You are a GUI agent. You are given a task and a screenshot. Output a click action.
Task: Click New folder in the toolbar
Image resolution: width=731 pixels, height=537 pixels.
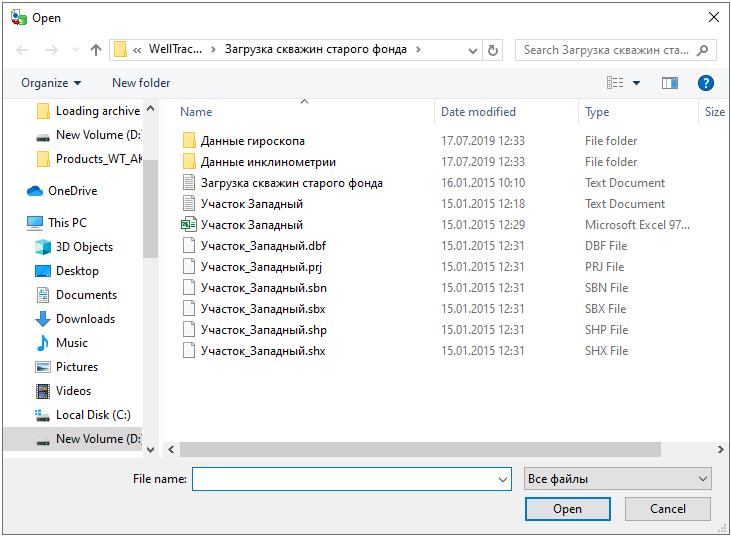click(x=141, y=83)
